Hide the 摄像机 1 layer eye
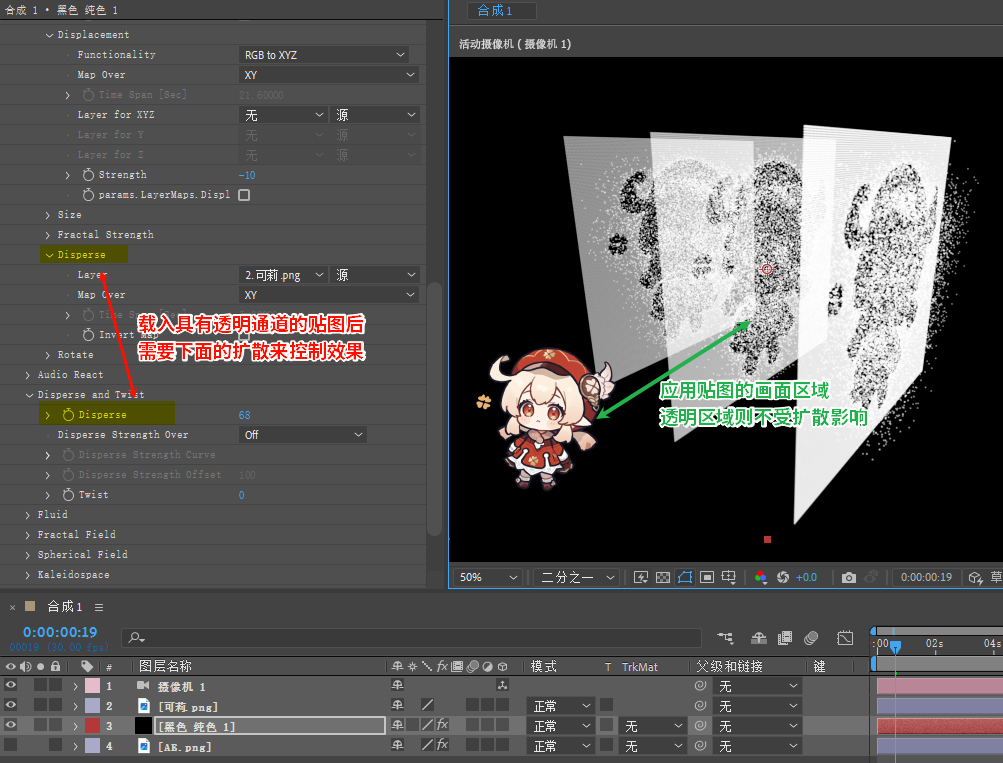Screen dimensions: 1003x763 (x=11, y=686)
